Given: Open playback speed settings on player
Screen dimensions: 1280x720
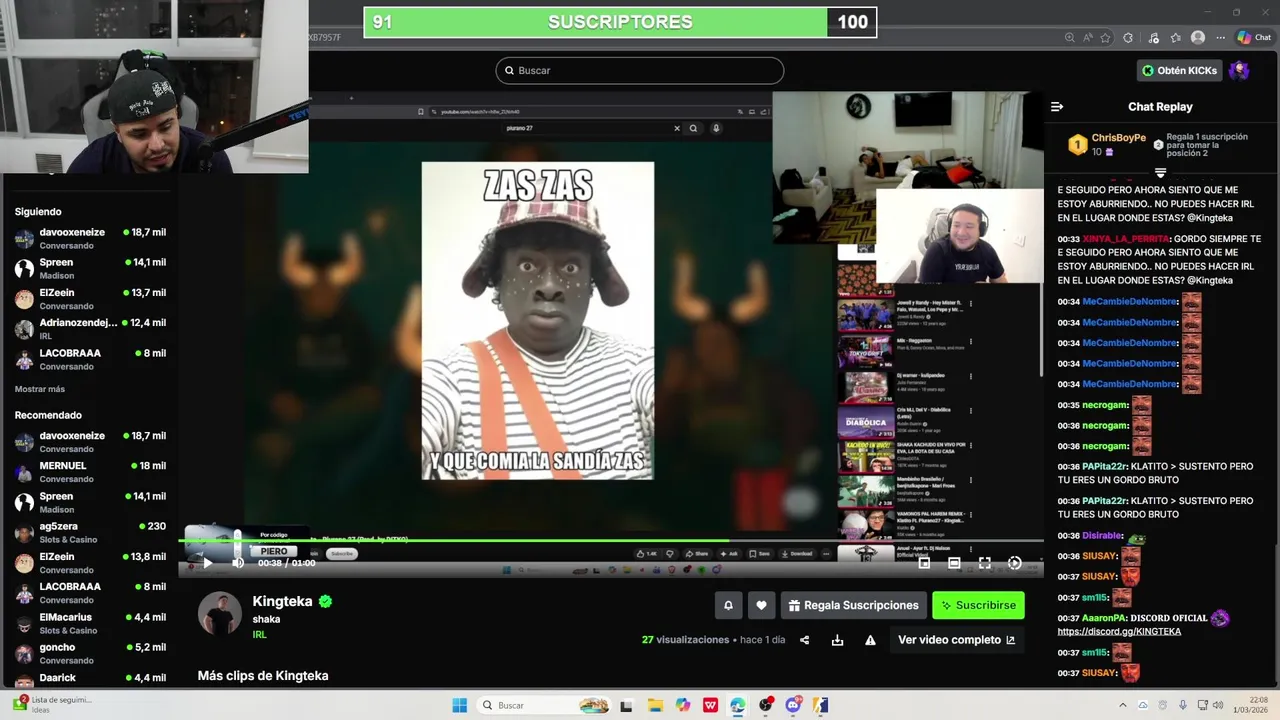Looking at the screenshot, I should point(1014,563).
